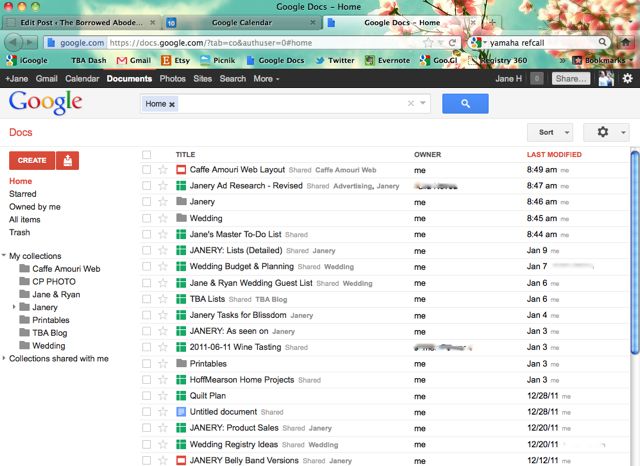Star the Quilt Plan spreadsheet
Viewport: 640px width, 466px height.
163,396
